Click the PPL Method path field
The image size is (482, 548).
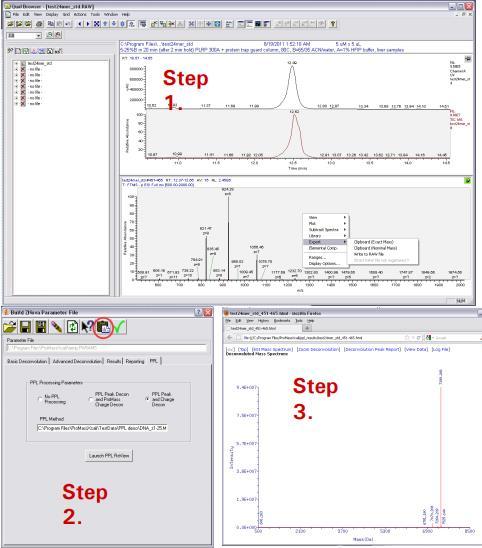(x=102, y=428)
